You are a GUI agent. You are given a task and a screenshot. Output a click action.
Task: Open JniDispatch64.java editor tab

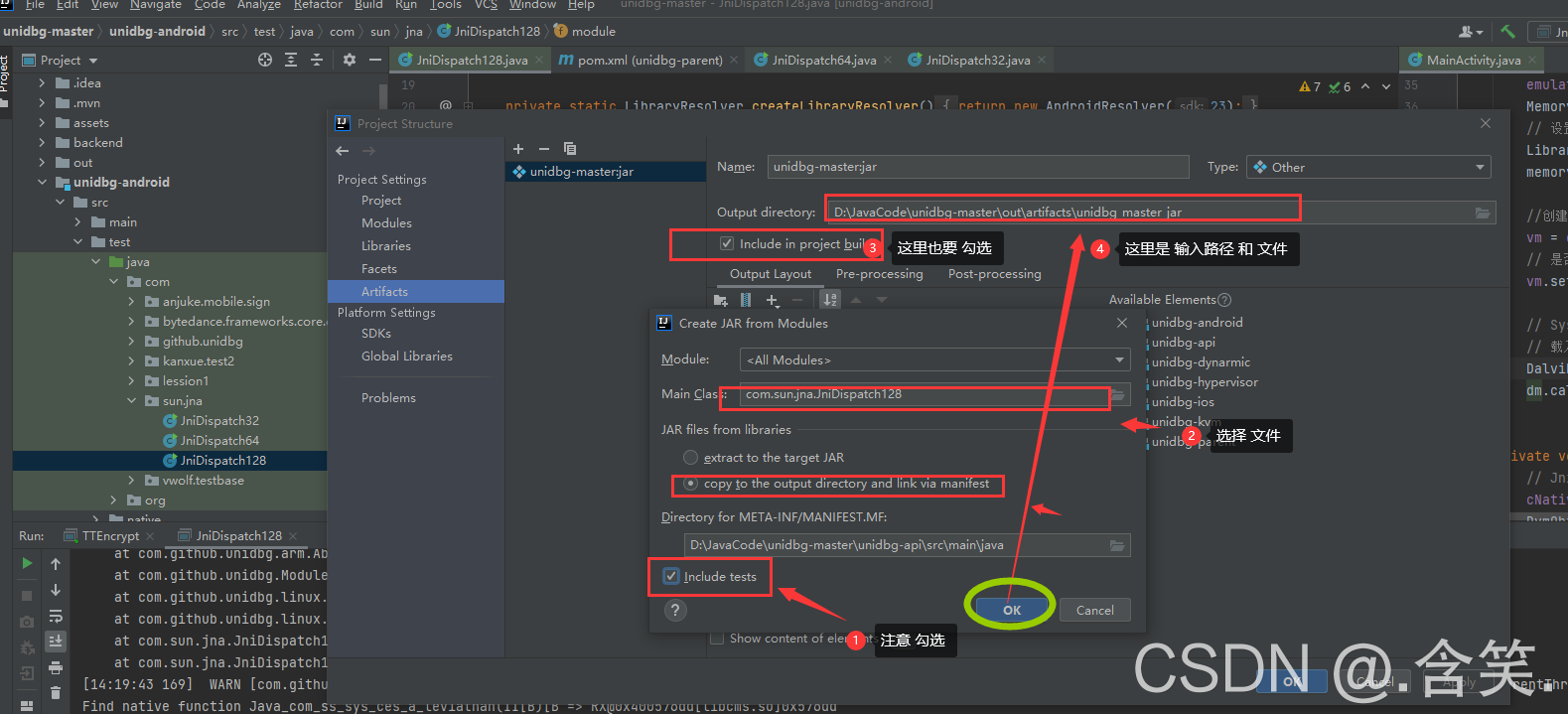(823, 60)
